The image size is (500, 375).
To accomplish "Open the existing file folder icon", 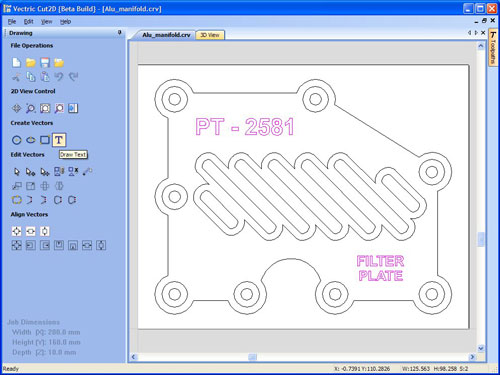I will [31, 62].
